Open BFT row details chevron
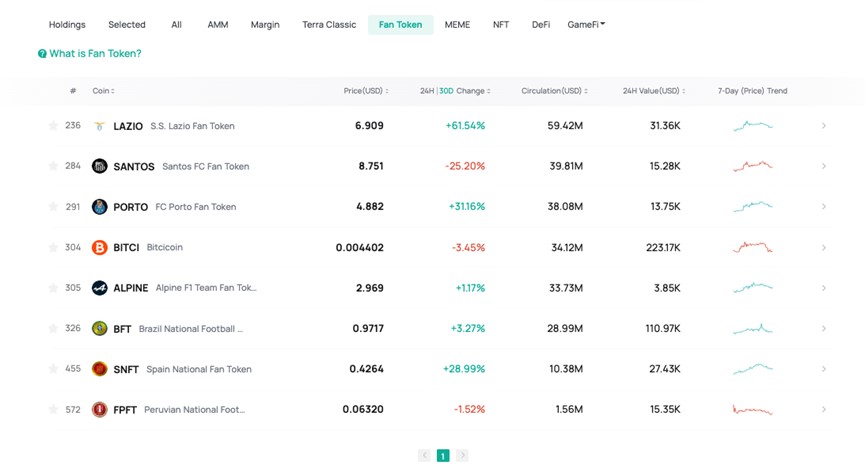The width and height of the screenshot is (865, 473). (x=824, y=328)
